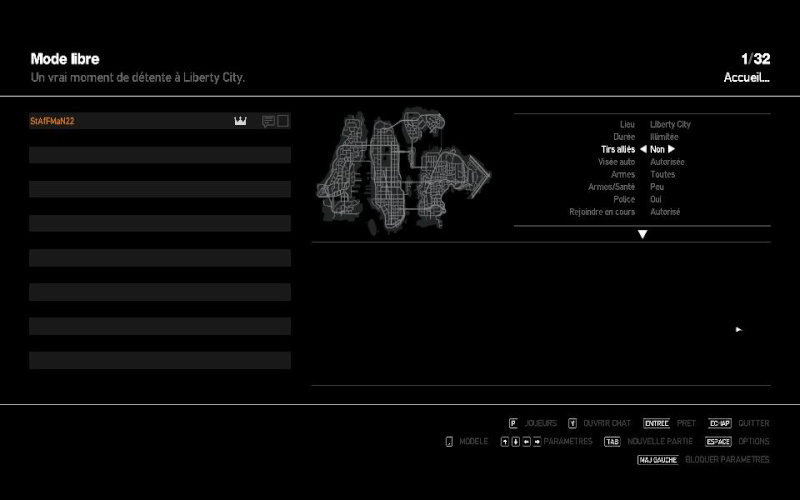The image size is (800, 500).
Task: Click PRET to mark ready
Action: tap(686, 423)
